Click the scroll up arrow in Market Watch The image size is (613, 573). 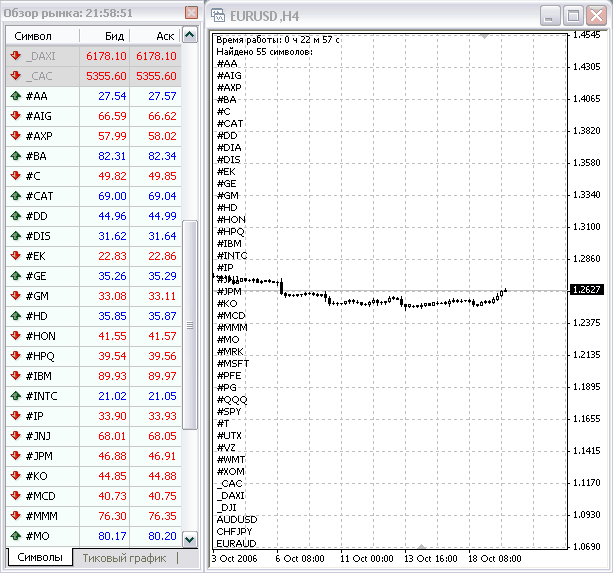coord(190,35)
